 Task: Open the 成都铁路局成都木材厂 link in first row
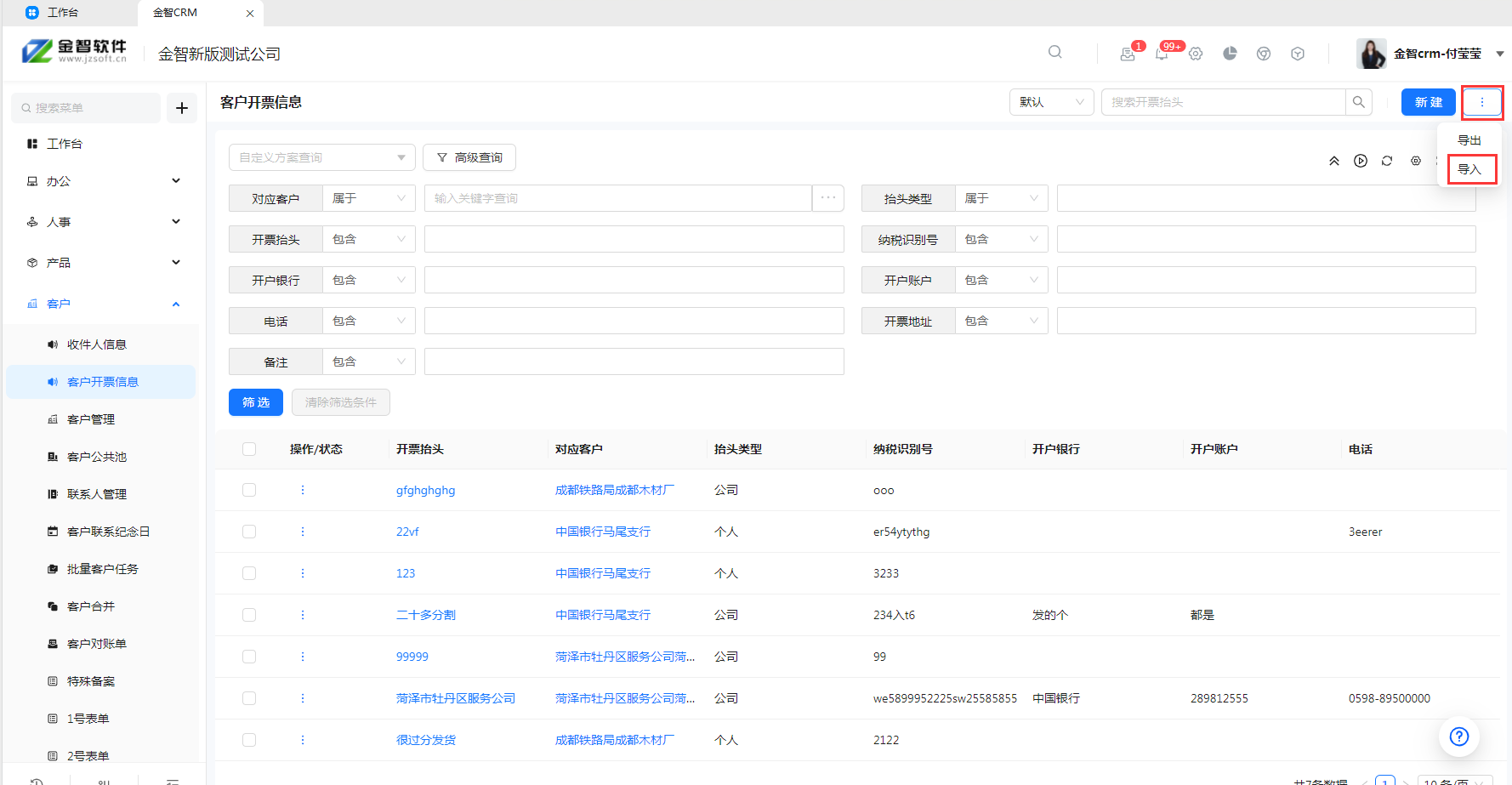coord(615,490)
